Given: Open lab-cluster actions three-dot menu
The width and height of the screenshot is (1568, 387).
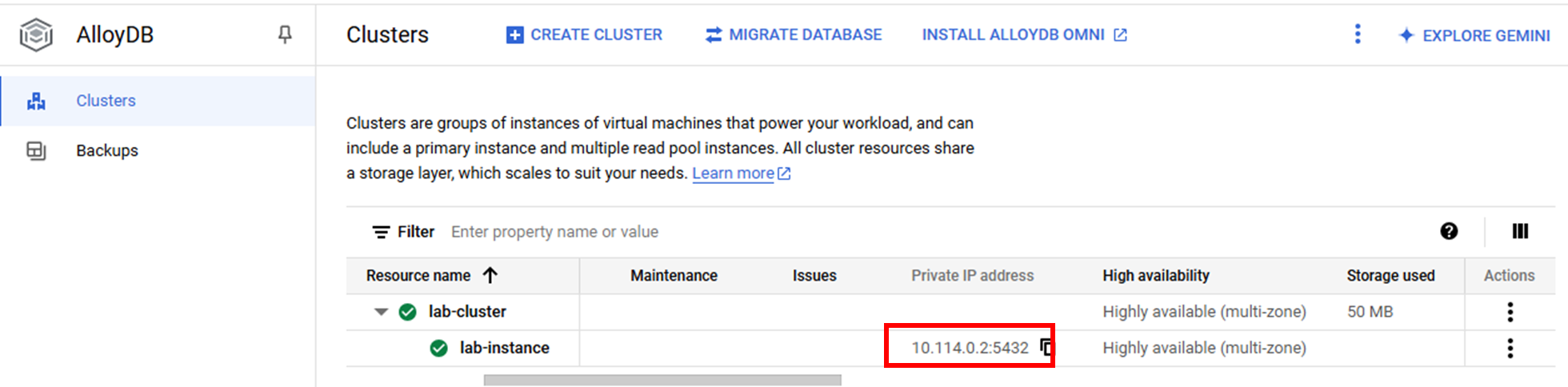Looking at the screenshot, I should pyautogui.click(x=1510, y=312).
